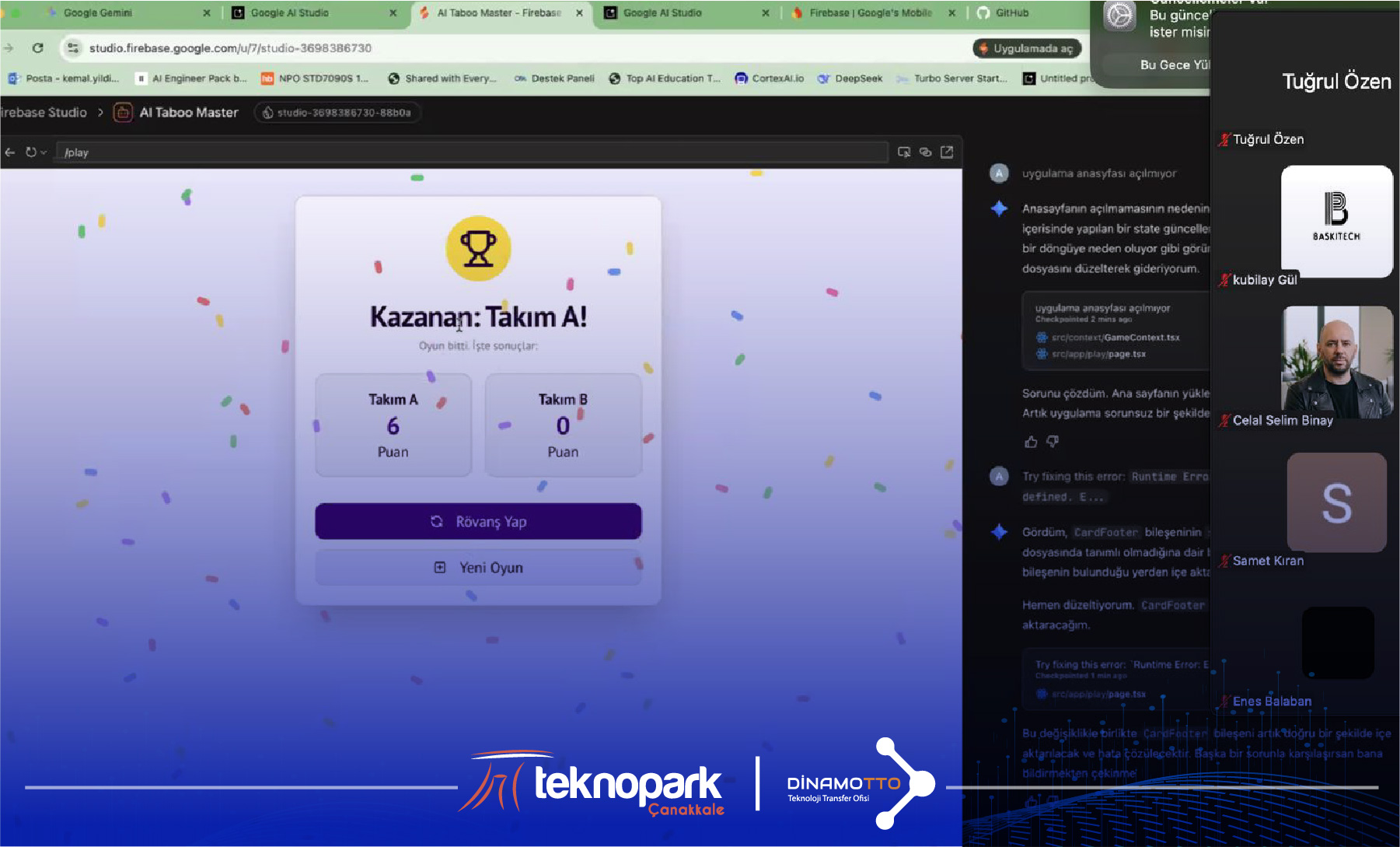Open the first src/app/play/page.tsx file link
1400x847 pixels.
pyautogui.click(x=1098, y=354)
